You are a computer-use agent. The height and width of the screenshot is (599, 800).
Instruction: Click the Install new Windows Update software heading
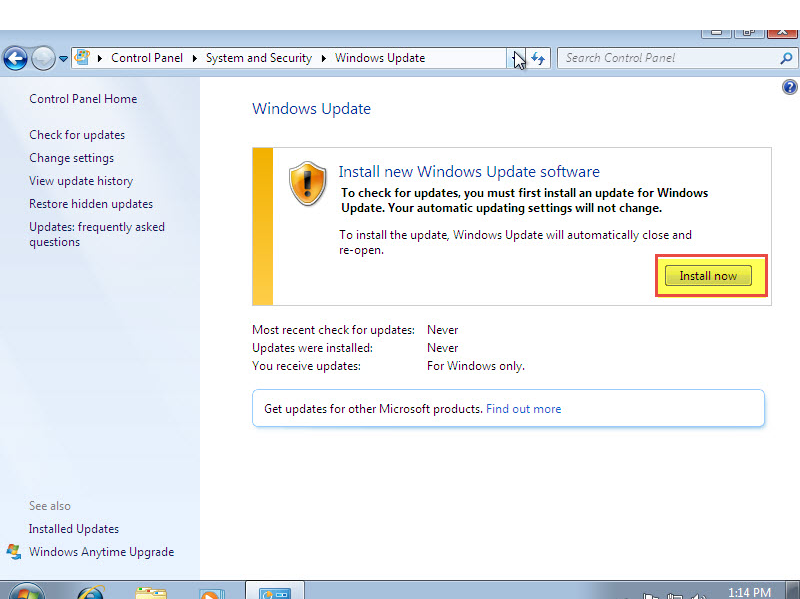tap(469, 172)
